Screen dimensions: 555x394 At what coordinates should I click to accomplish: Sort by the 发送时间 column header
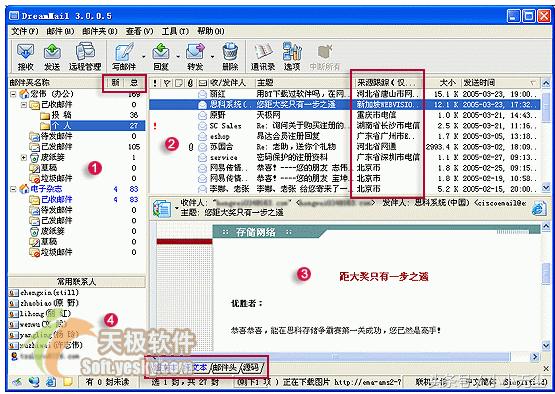click(500, 83)
